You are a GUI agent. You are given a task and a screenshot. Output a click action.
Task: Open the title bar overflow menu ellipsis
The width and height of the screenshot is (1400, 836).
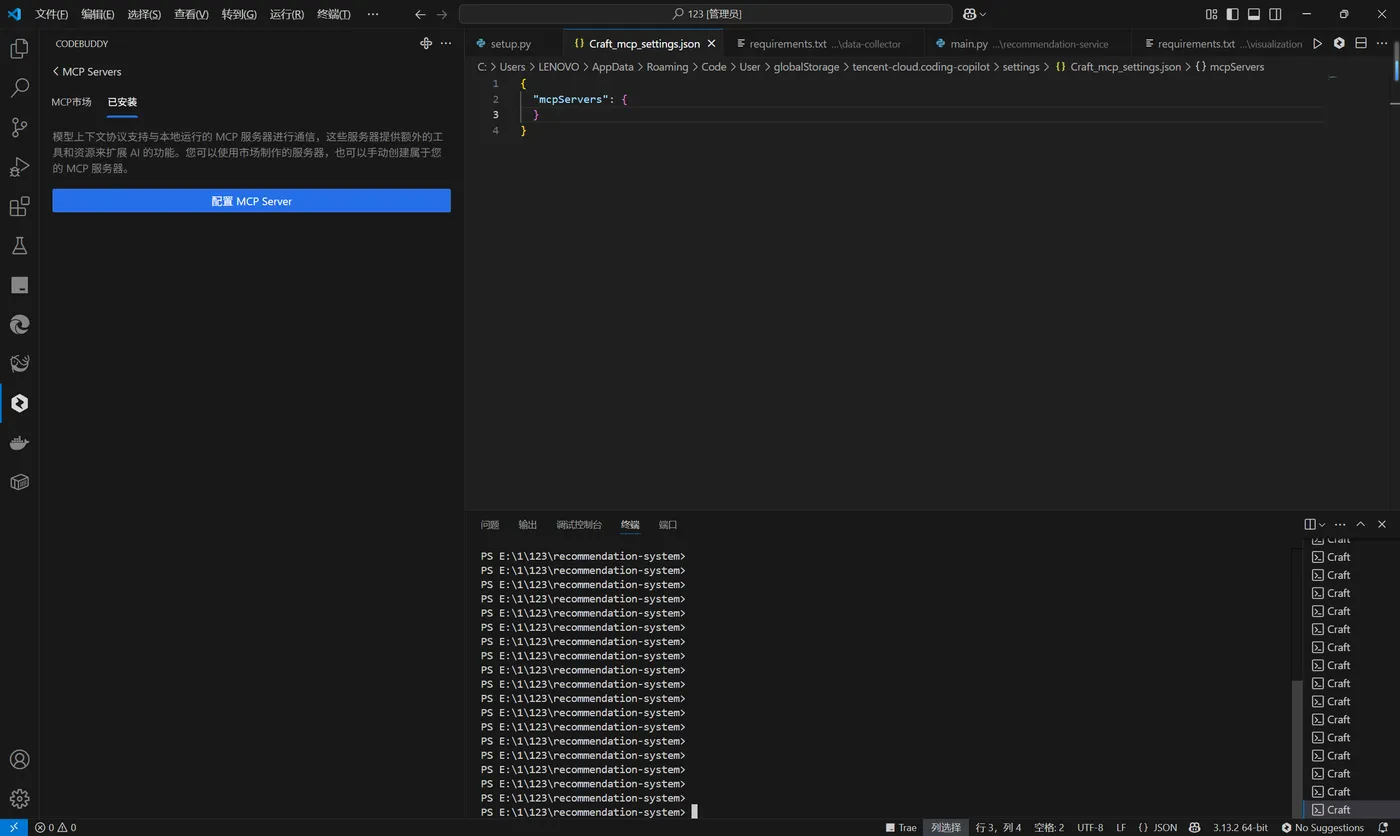tap(373, 14)
